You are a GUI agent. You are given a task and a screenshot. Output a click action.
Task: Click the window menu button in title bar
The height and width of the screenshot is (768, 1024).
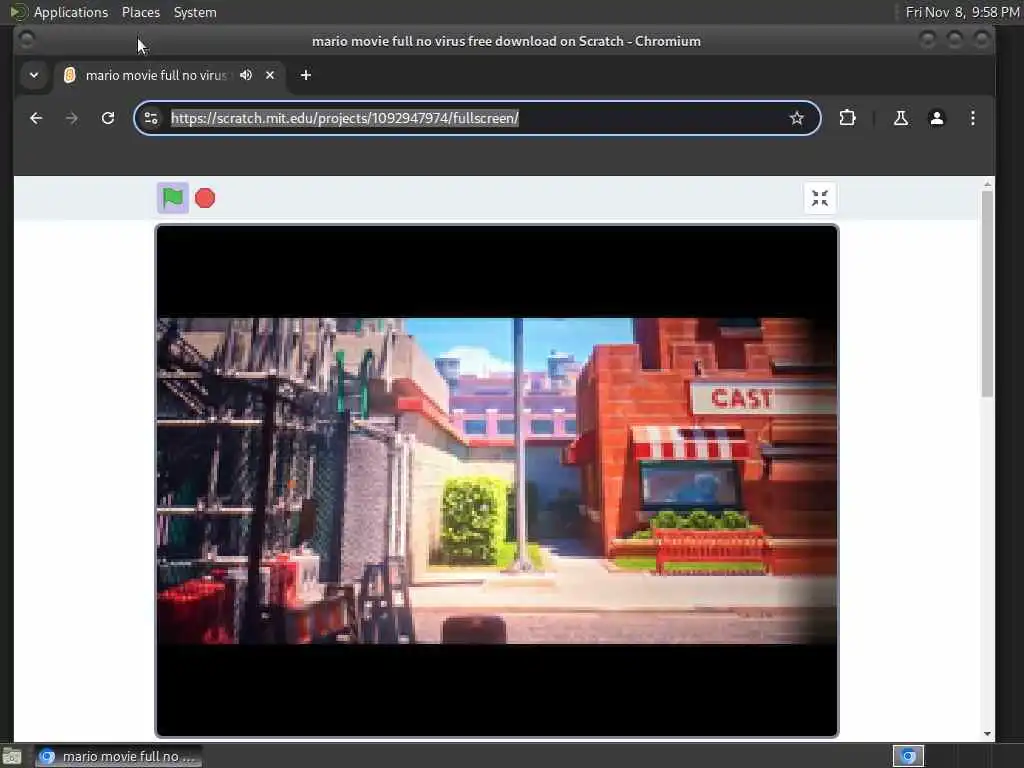click(27, 40)
